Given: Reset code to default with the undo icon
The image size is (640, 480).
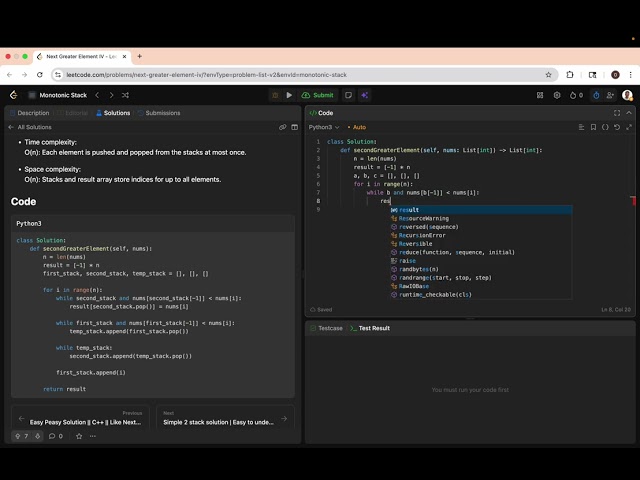Looking at the screenshot, I should coord(617,127).
